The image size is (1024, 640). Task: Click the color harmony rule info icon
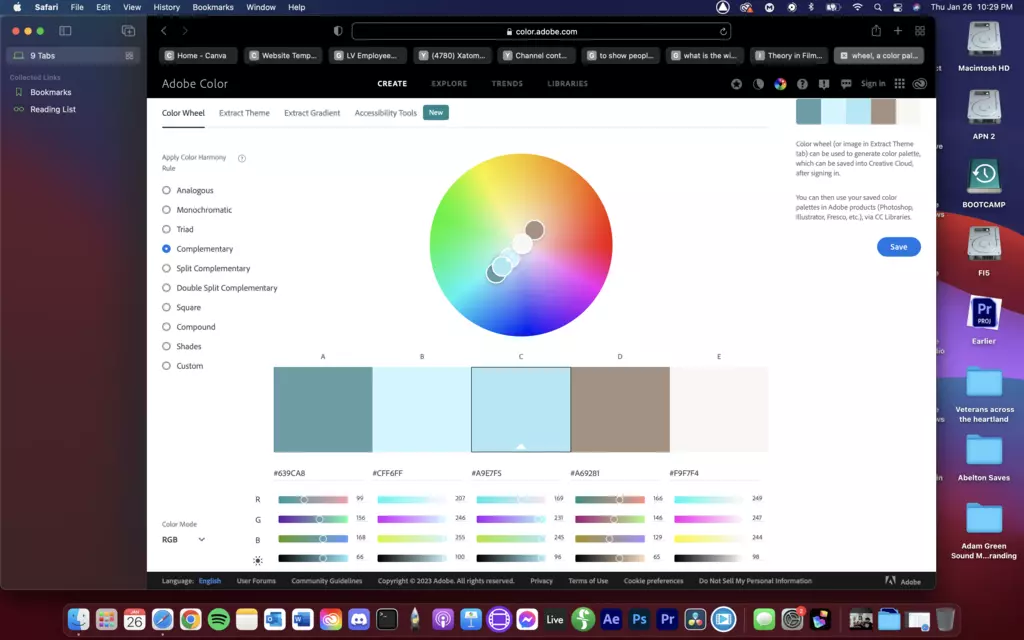coord(242,158)
